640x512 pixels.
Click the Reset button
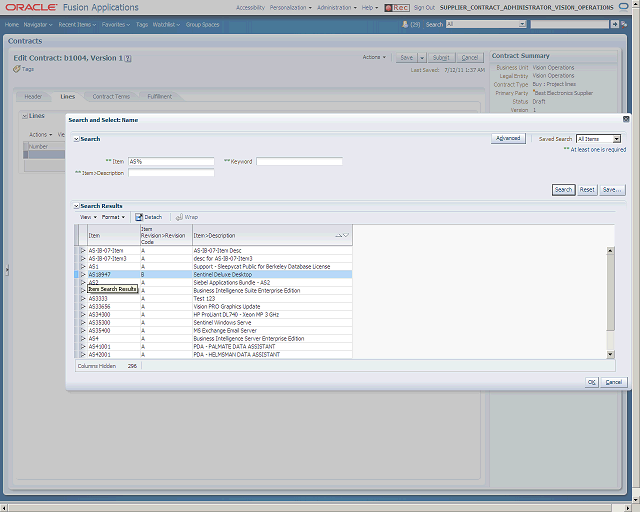[x=587, y=190]
